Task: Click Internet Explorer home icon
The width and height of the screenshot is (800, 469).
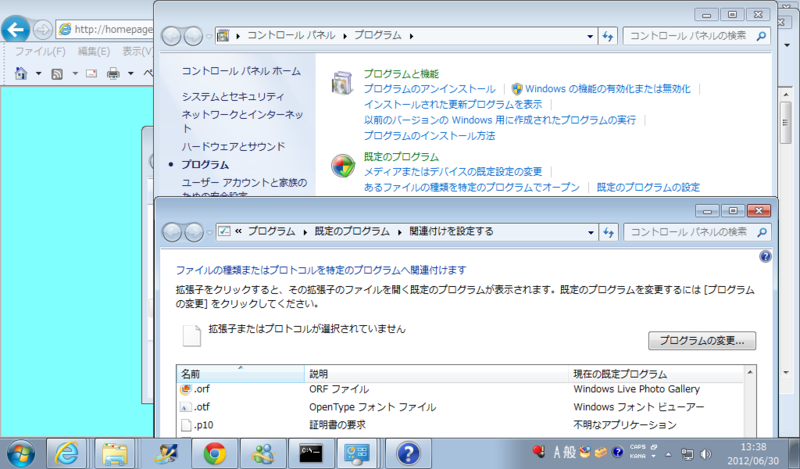Action: point(21,73)
